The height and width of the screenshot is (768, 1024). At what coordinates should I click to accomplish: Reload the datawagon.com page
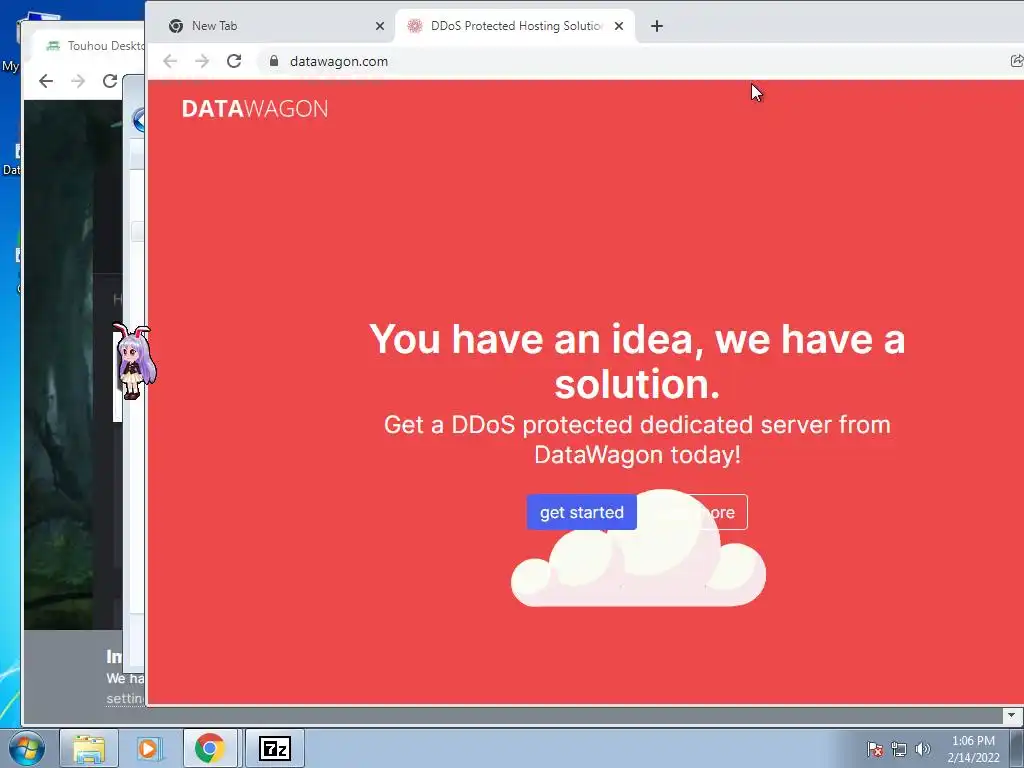(234, 61)
